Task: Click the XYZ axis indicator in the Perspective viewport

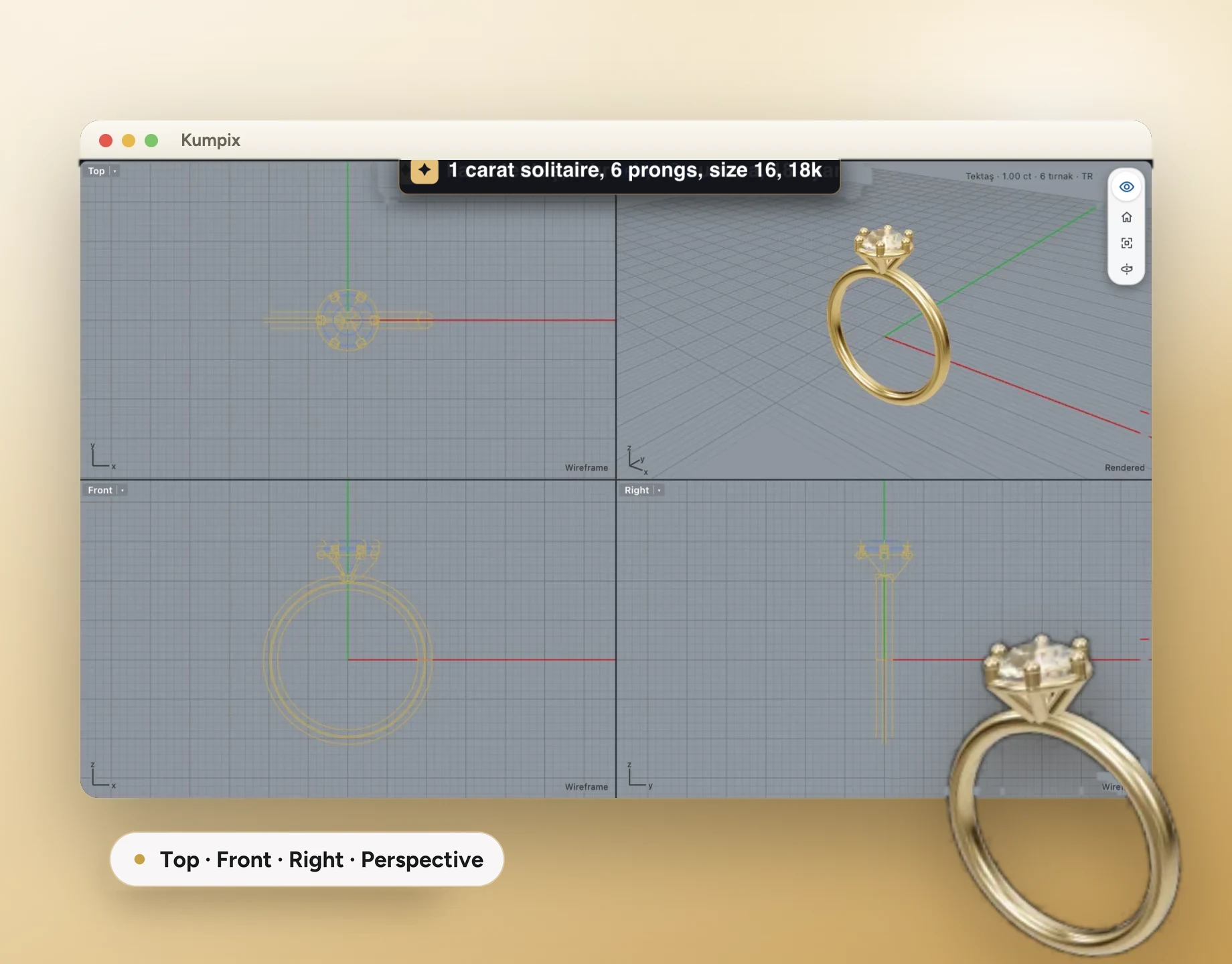Action: [637, 460]
